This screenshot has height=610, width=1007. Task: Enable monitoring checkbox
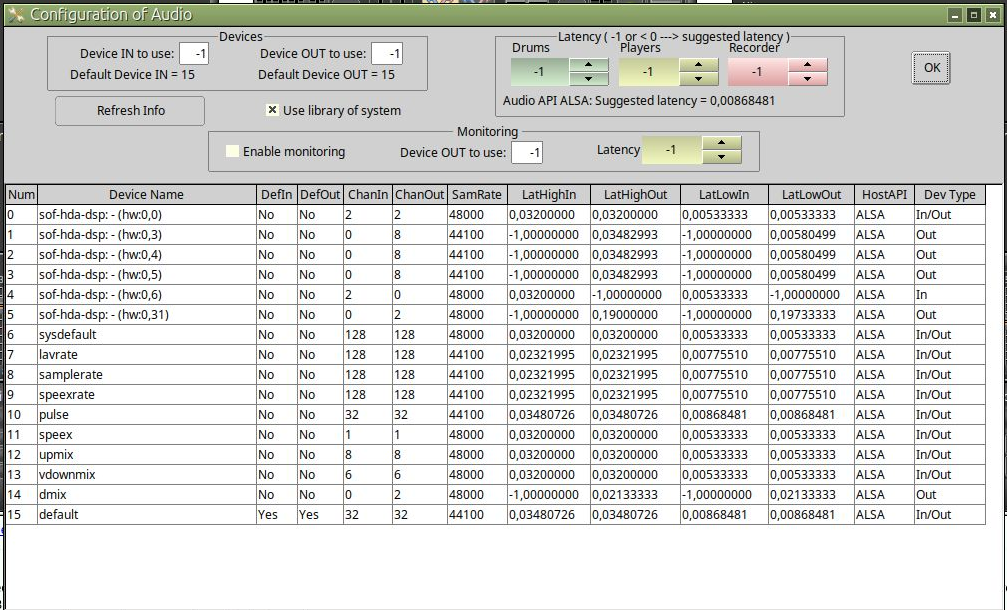coord(233,152)
